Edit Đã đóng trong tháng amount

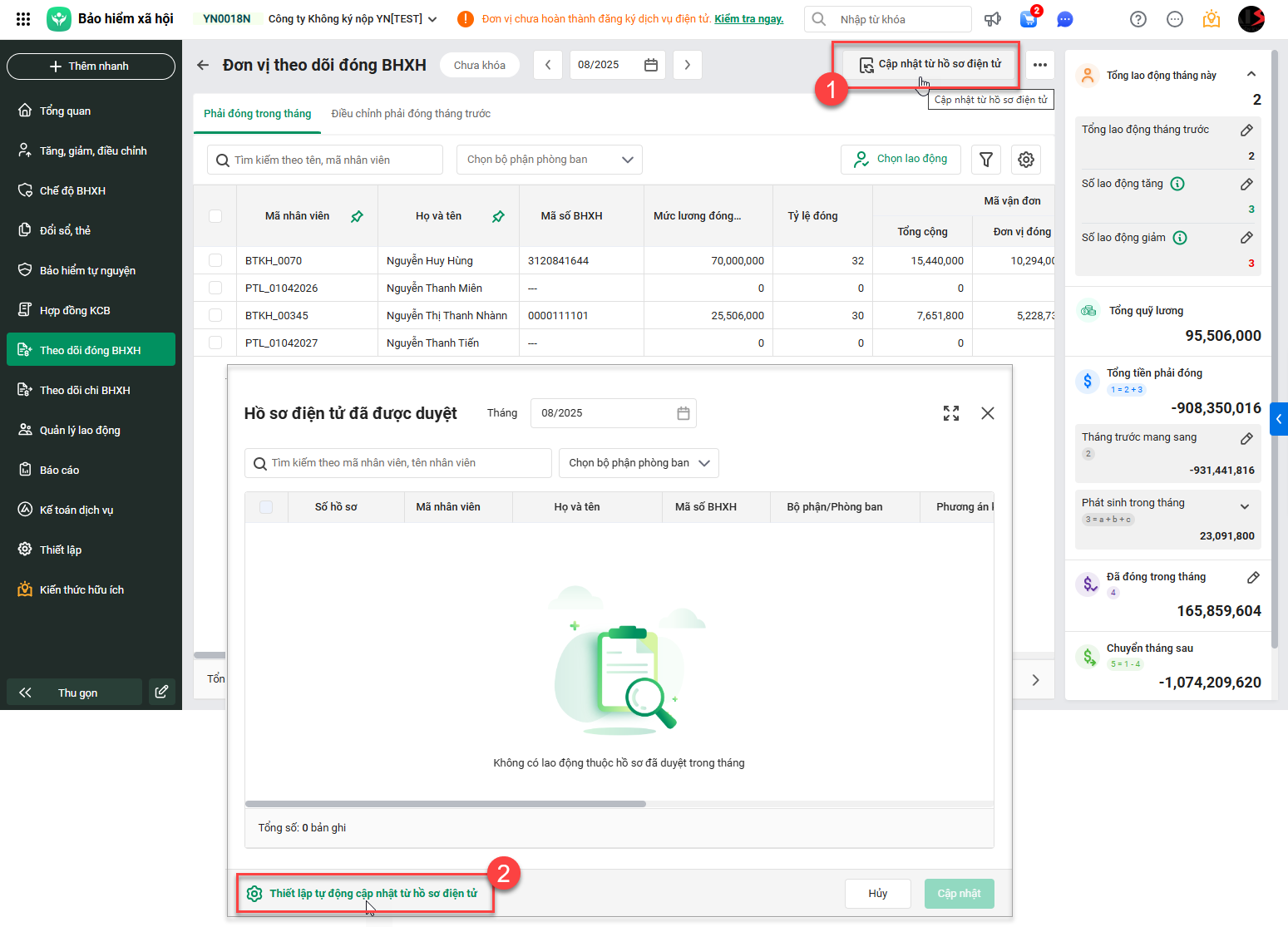[1253, 577]
